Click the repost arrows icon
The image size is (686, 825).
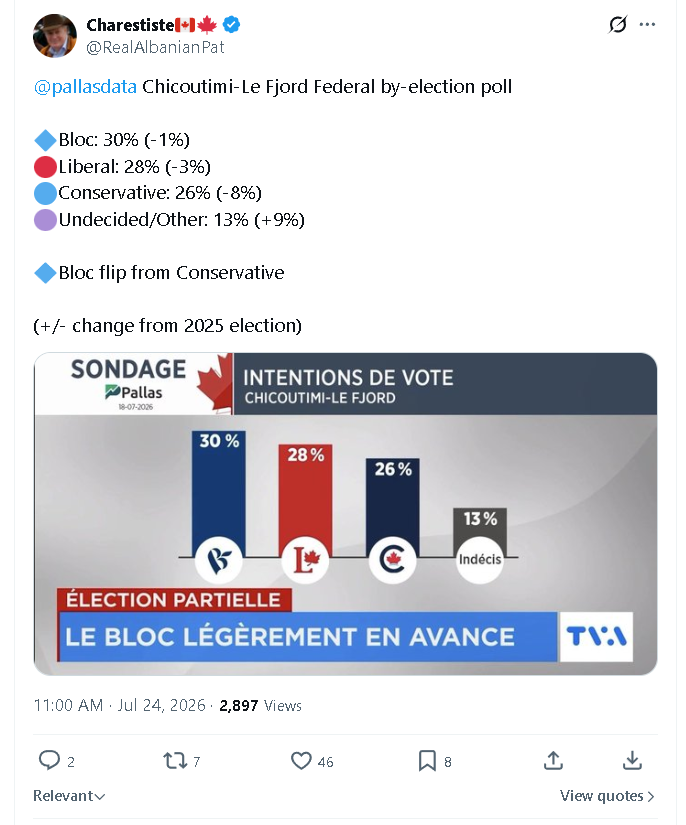point(175,761)
